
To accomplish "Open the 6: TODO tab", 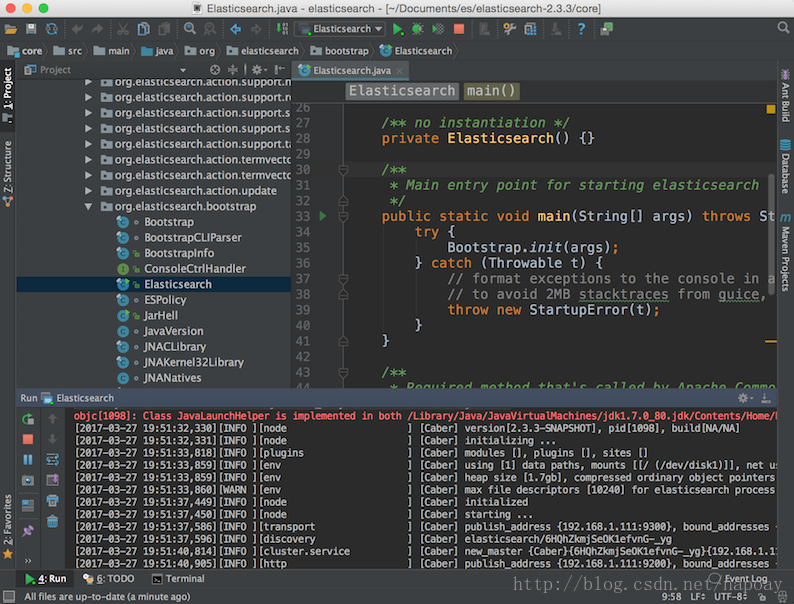I will [x=109, y=578].
